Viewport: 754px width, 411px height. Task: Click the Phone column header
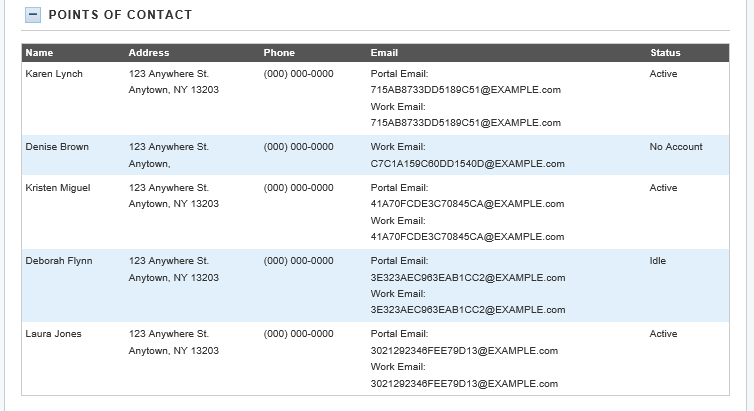click(x=279, y=53)
